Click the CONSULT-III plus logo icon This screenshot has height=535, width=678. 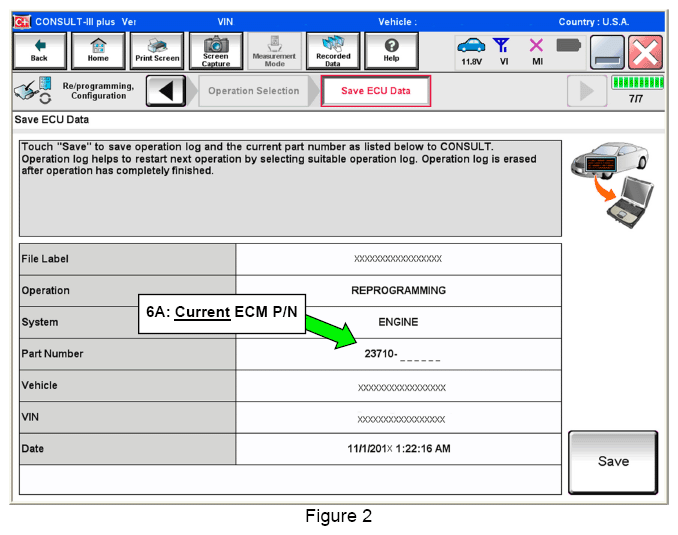click(x=22, y=22)
